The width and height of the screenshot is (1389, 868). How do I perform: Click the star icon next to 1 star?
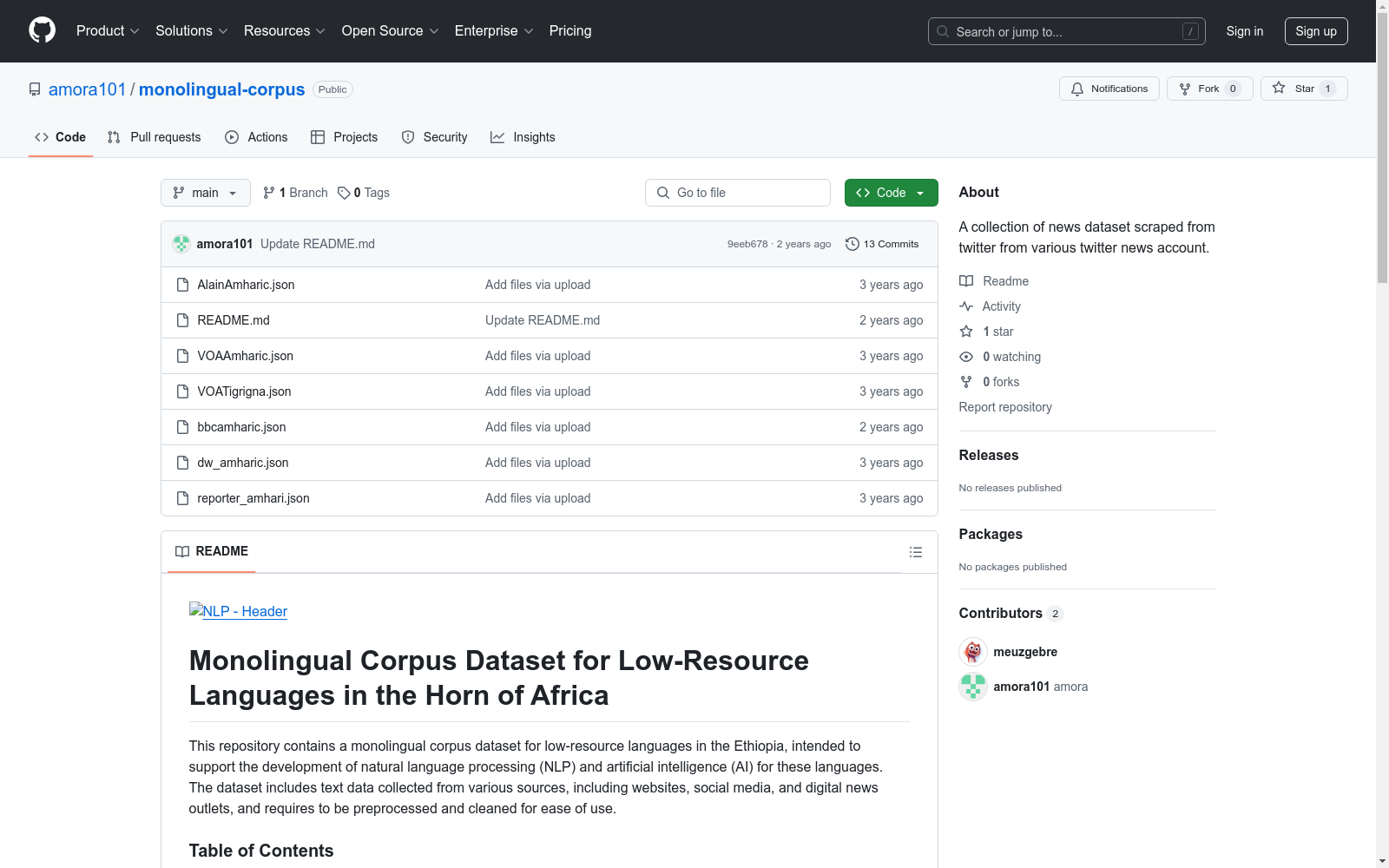[966, 332]
